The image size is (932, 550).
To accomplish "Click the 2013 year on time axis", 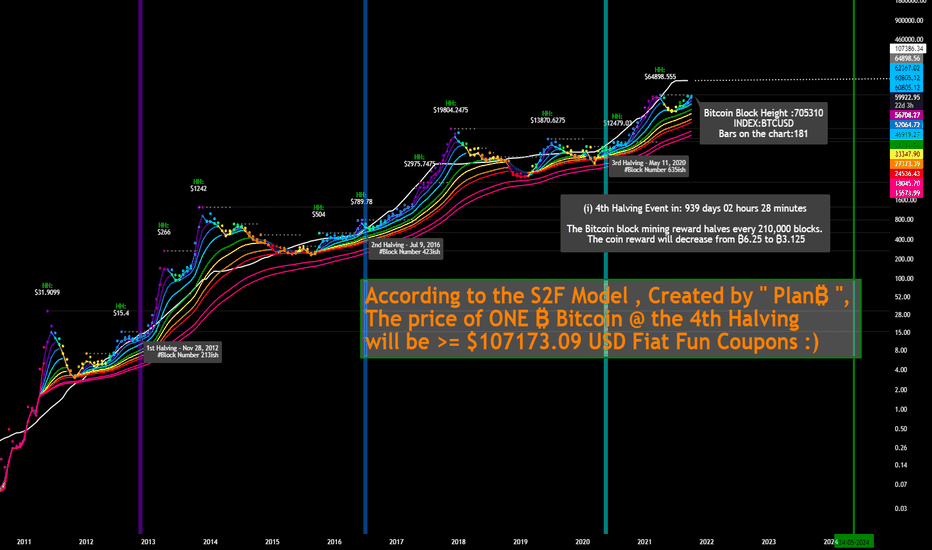I will [x=148, y=542].
